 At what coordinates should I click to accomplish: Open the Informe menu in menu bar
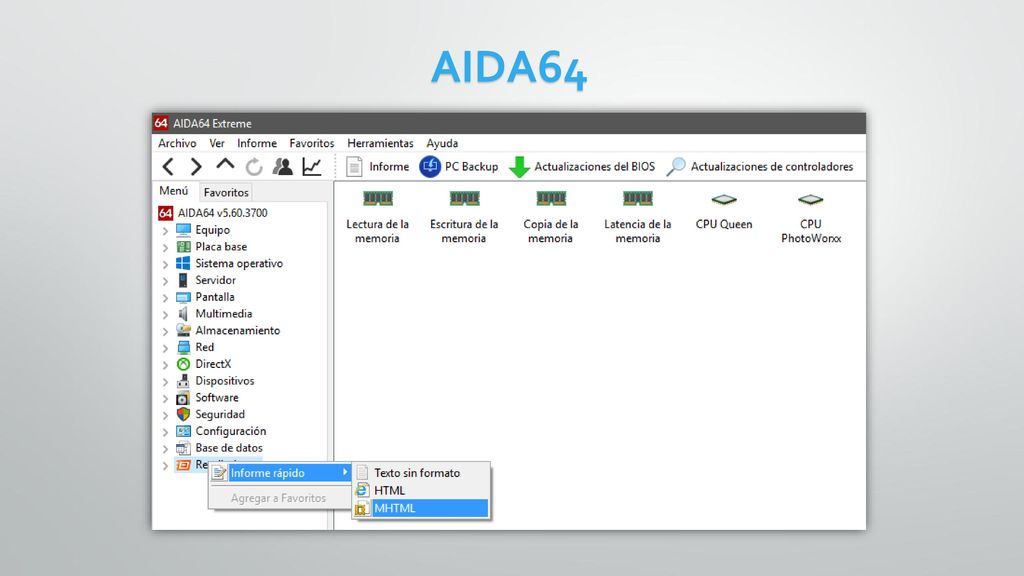click(257, 143)
